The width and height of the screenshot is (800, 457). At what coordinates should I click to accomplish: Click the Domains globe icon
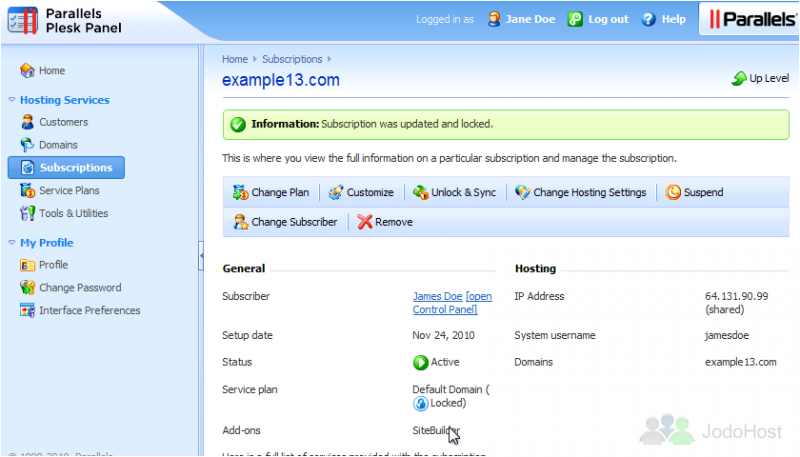tap(27, 145)
